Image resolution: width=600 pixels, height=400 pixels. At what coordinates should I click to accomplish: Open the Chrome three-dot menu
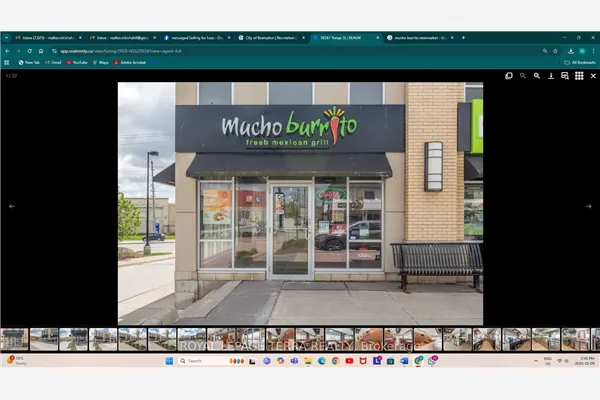[x=593, y=51]
